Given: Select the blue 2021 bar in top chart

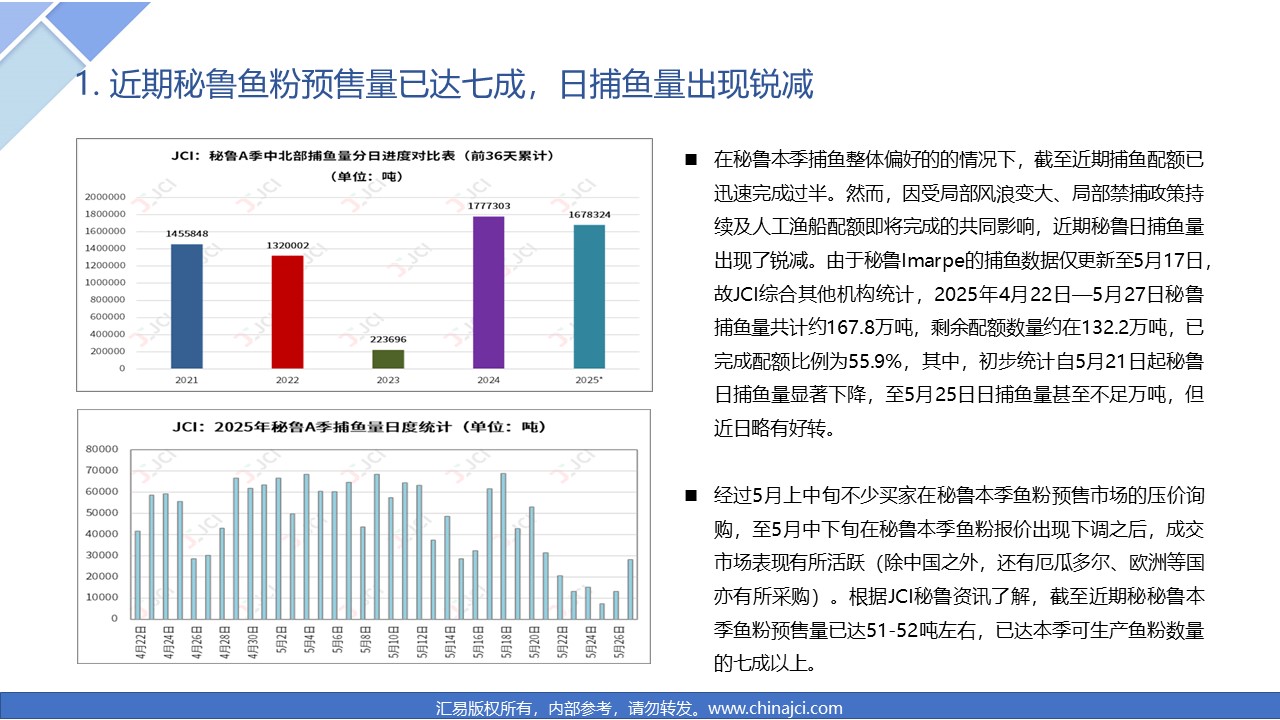Looking at the screenshot, I should point(186,306).
